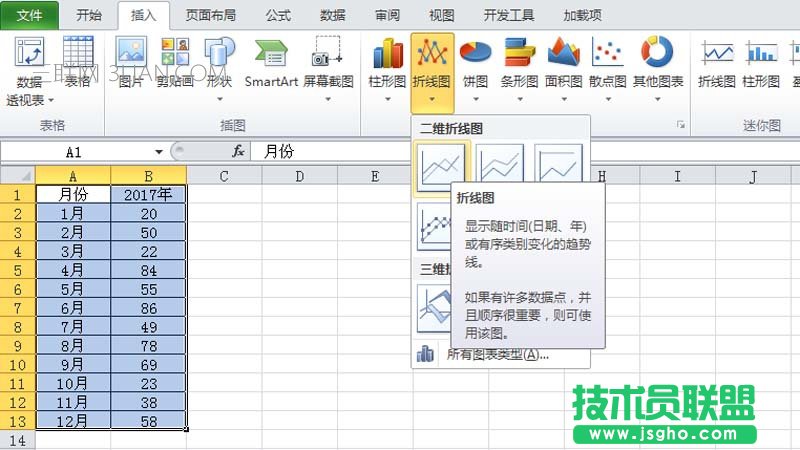Expand the Bar chart dropdown arrow
Screen dimensions: 800x450
click(x=519, y=99)
